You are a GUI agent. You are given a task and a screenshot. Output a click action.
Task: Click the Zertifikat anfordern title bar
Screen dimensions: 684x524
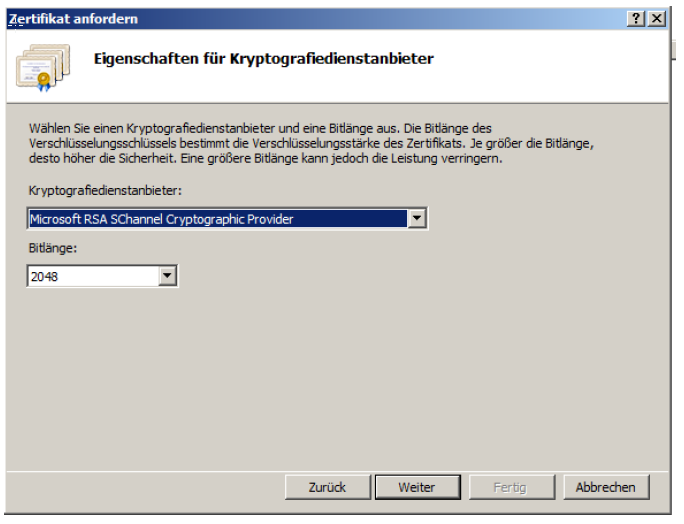(300, 19)
